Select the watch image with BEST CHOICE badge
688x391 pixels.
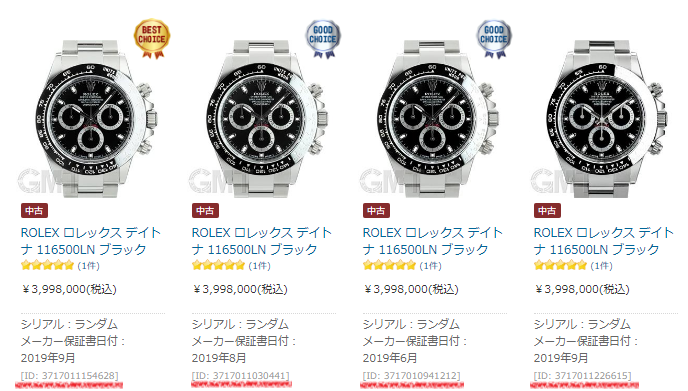(x=93, y=118)
